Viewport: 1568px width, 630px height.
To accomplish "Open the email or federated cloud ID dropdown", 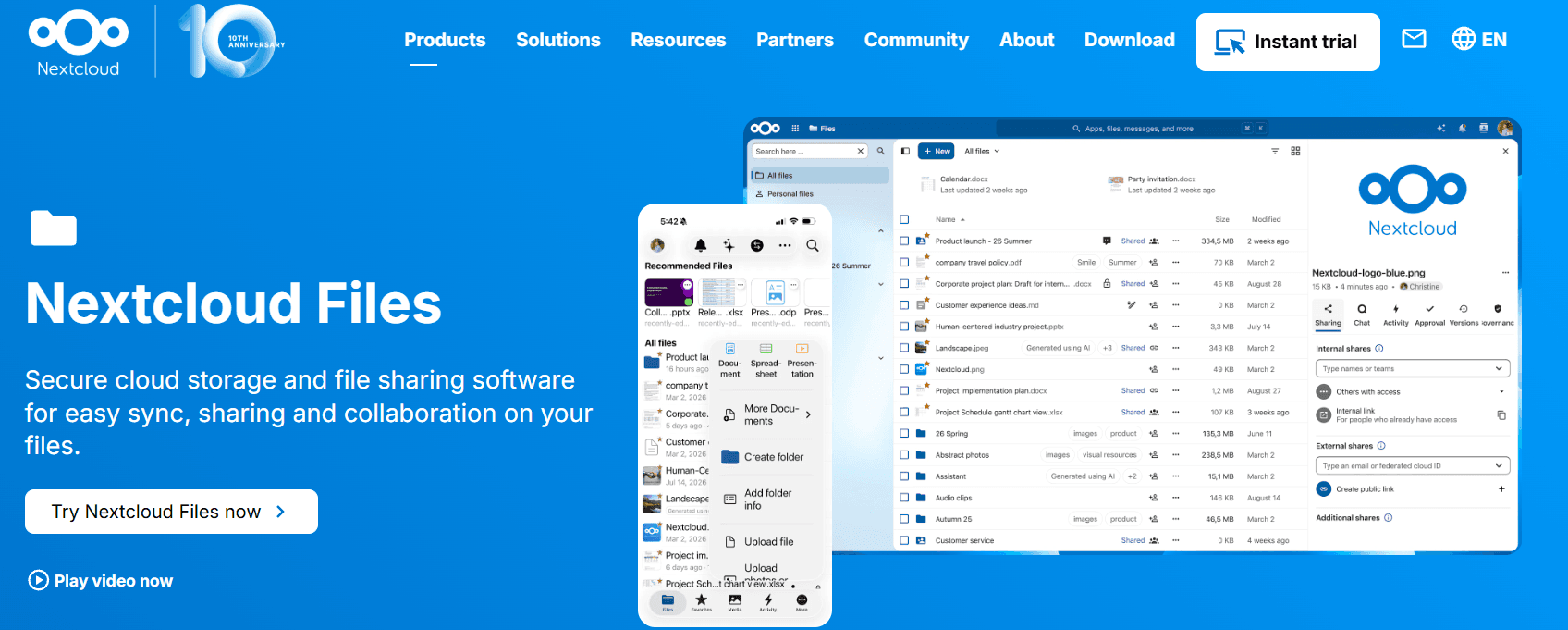I will tap(1413, 465).
